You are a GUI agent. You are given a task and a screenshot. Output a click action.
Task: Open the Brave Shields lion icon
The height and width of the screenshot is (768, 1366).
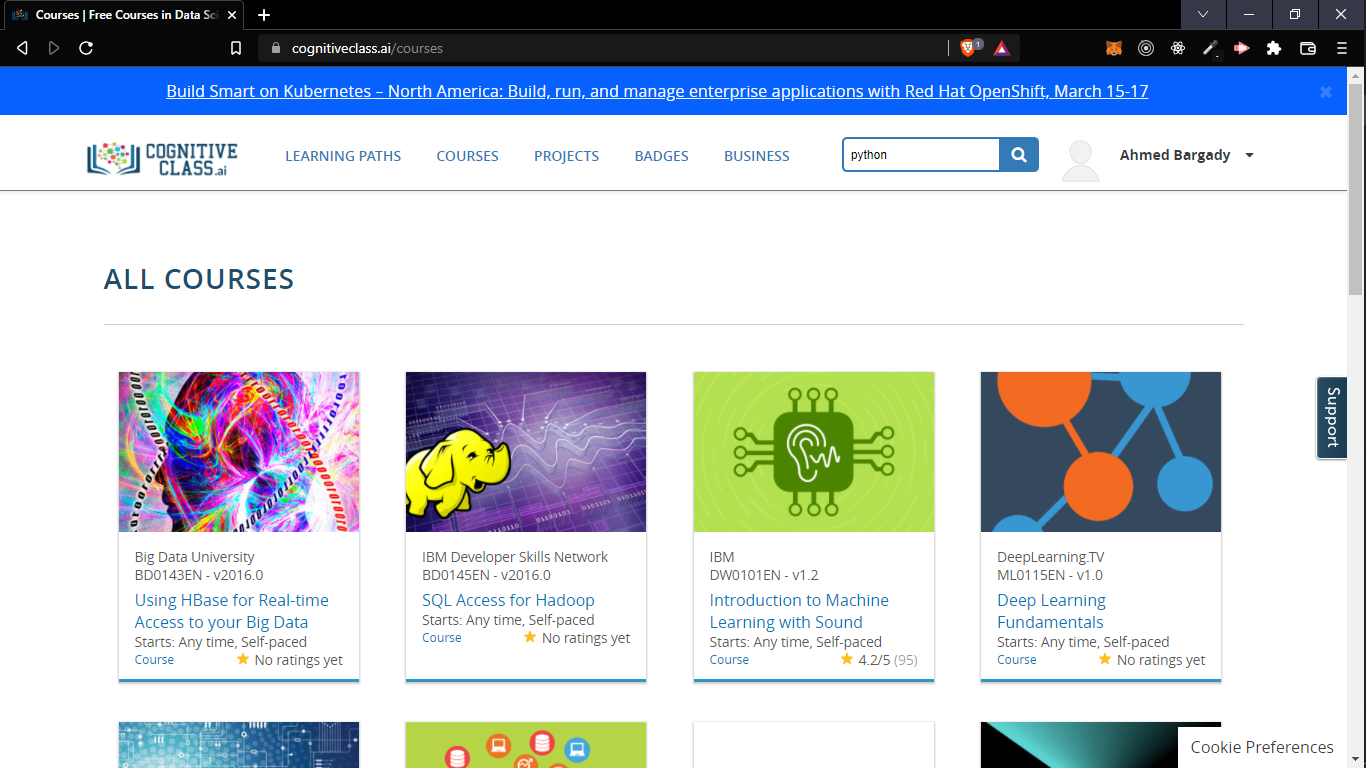[x=968, y=48]
